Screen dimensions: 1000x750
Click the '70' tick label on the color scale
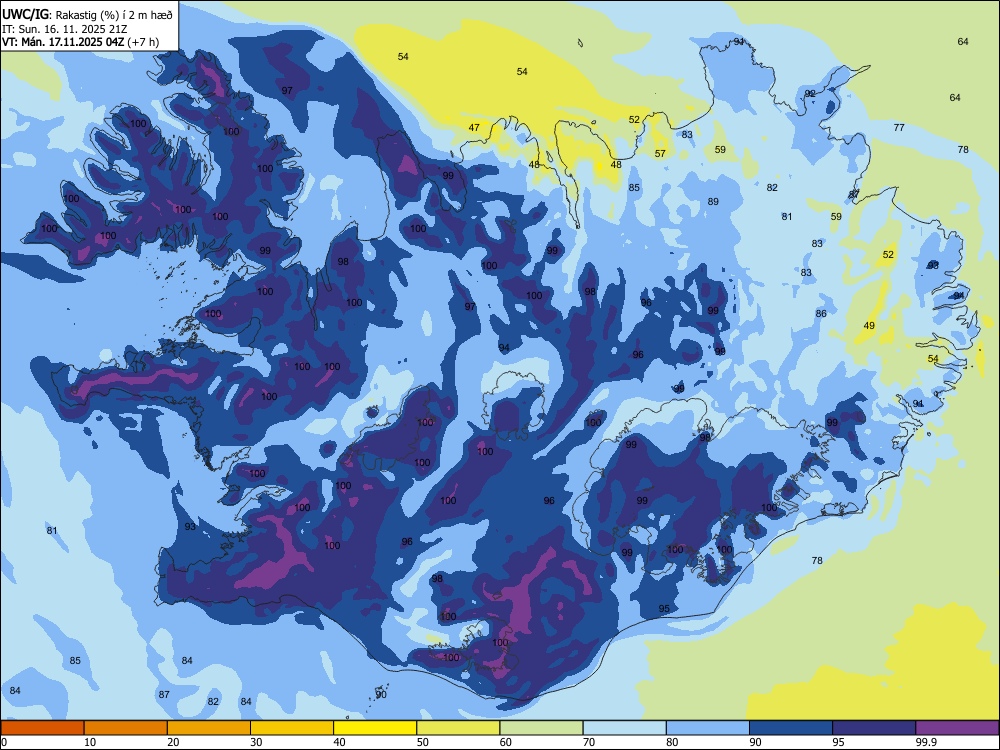coord(589,742)
